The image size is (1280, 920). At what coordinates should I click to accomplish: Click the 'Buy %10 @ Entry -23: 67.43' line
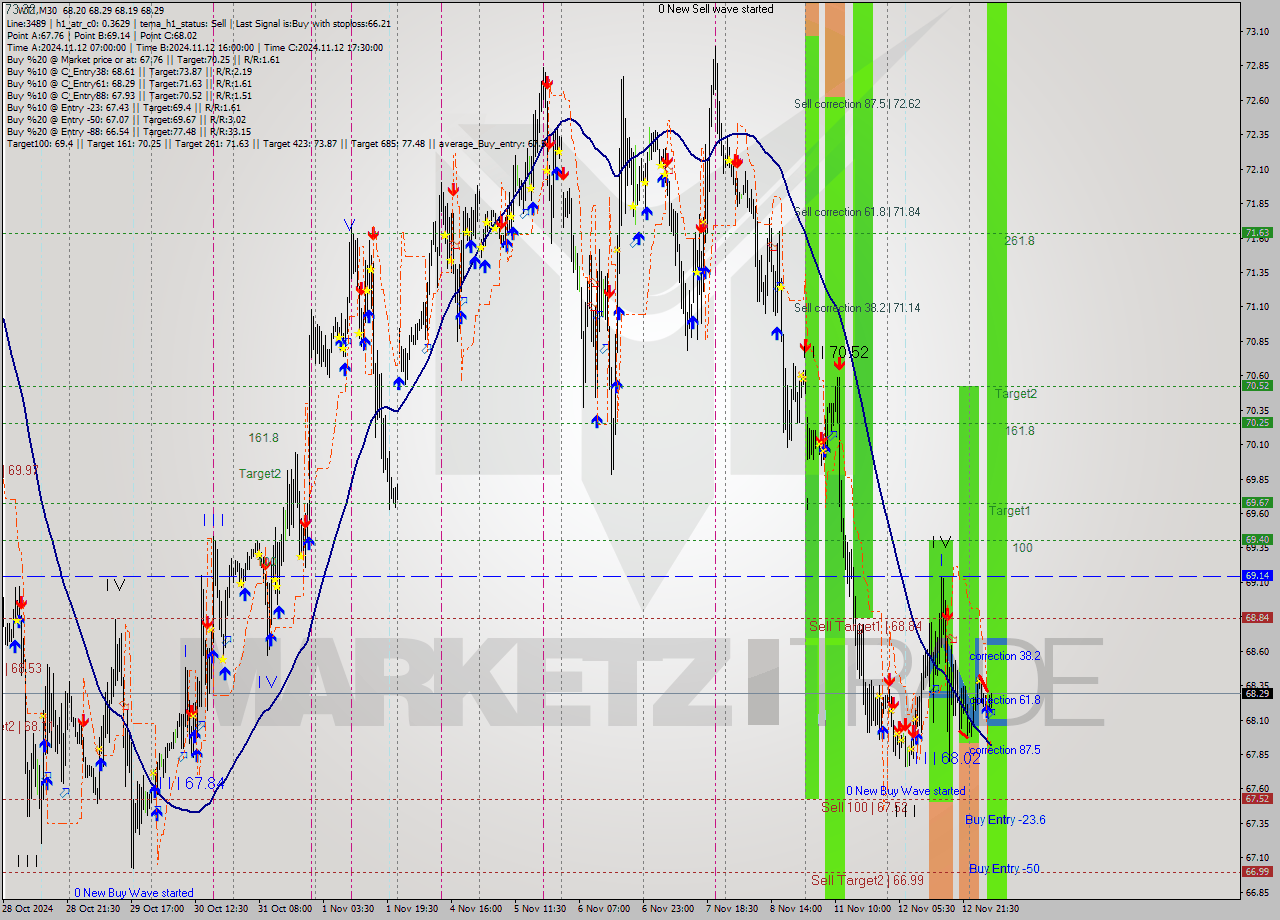124,108
